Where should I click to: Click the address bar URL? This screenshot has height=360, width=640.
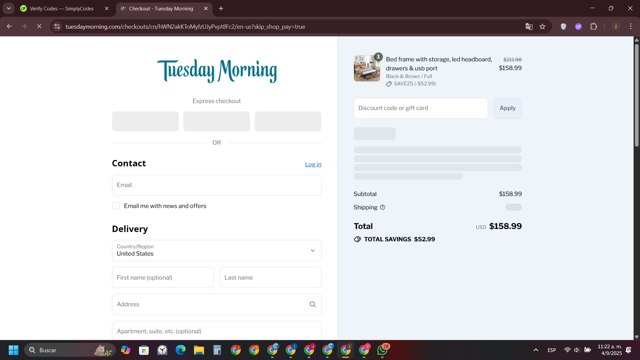[185, 27]
